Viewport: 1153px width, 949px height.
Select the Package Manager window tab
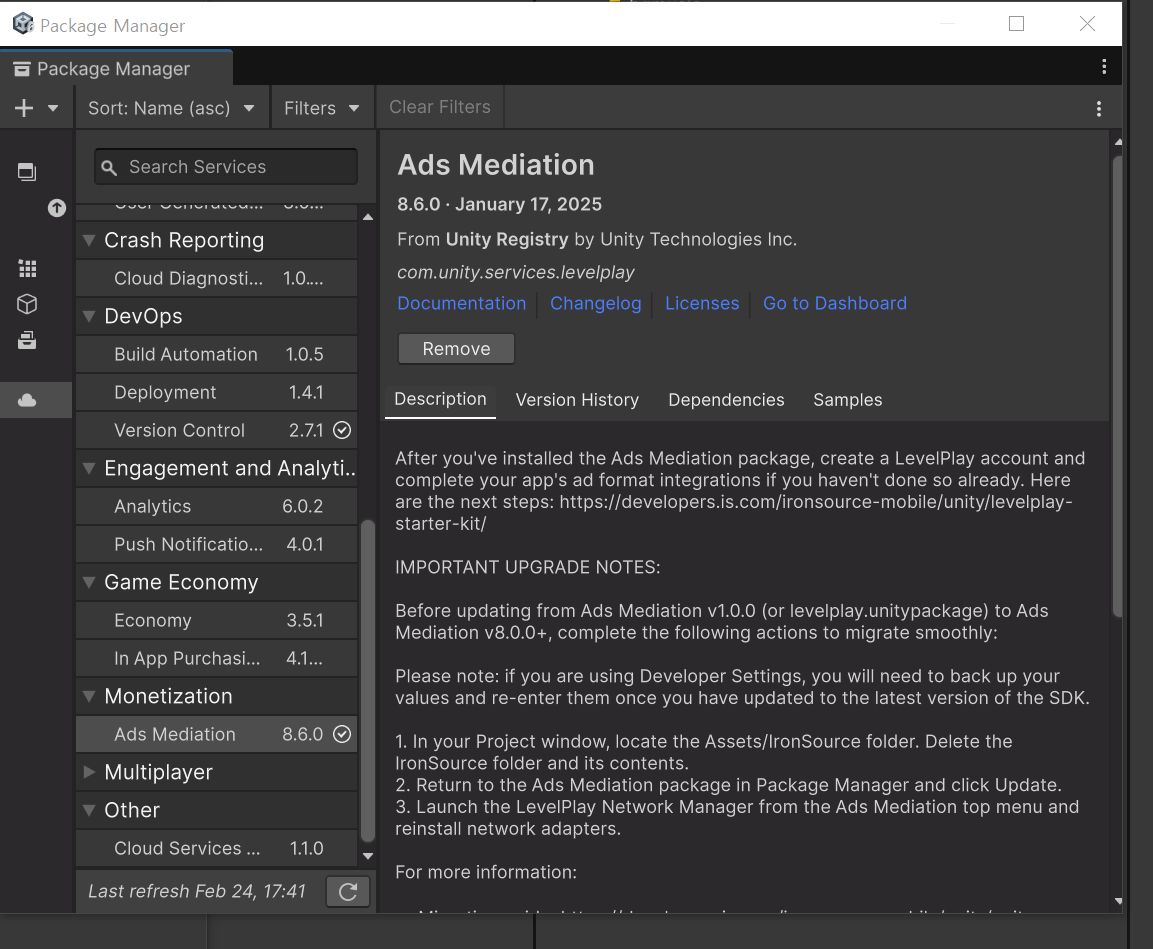[x=116, y=68]
